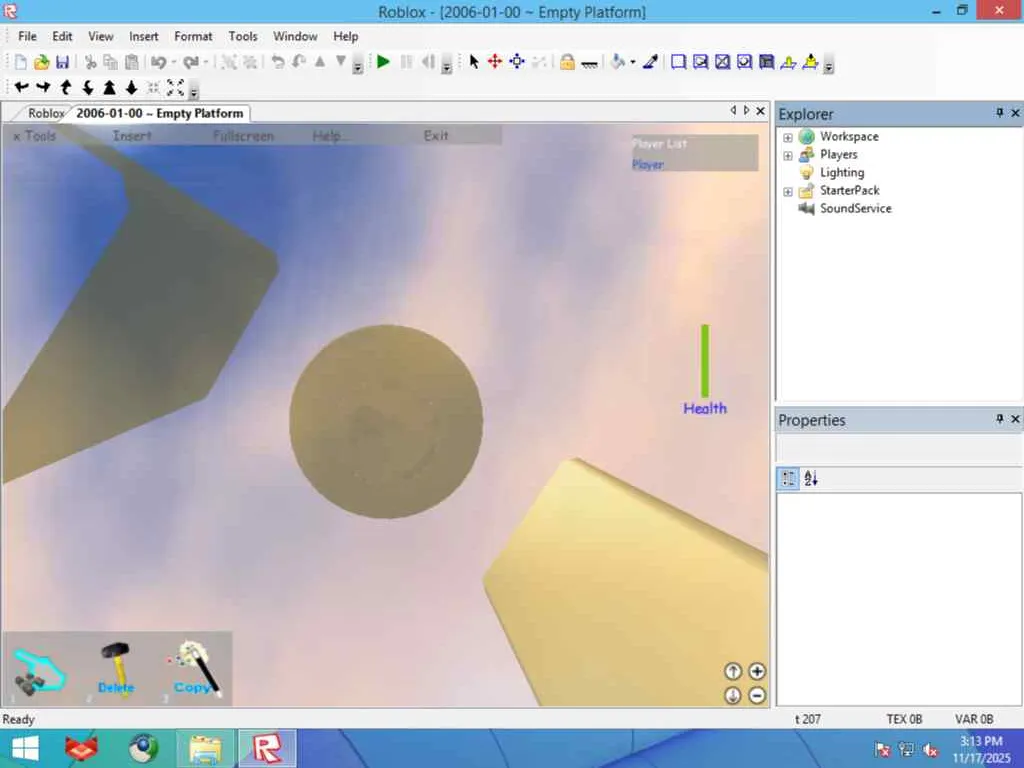1024x768 pixels.
Task: Click the viewport zoom out minus button
Action: (x=757, y=696)
